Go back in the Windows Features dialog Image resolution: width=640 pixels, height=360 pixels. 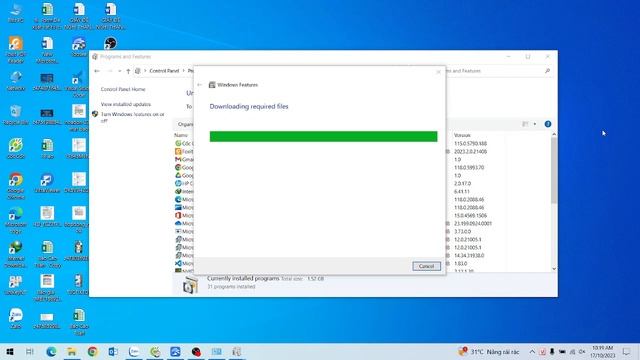[x=200, y=85]
